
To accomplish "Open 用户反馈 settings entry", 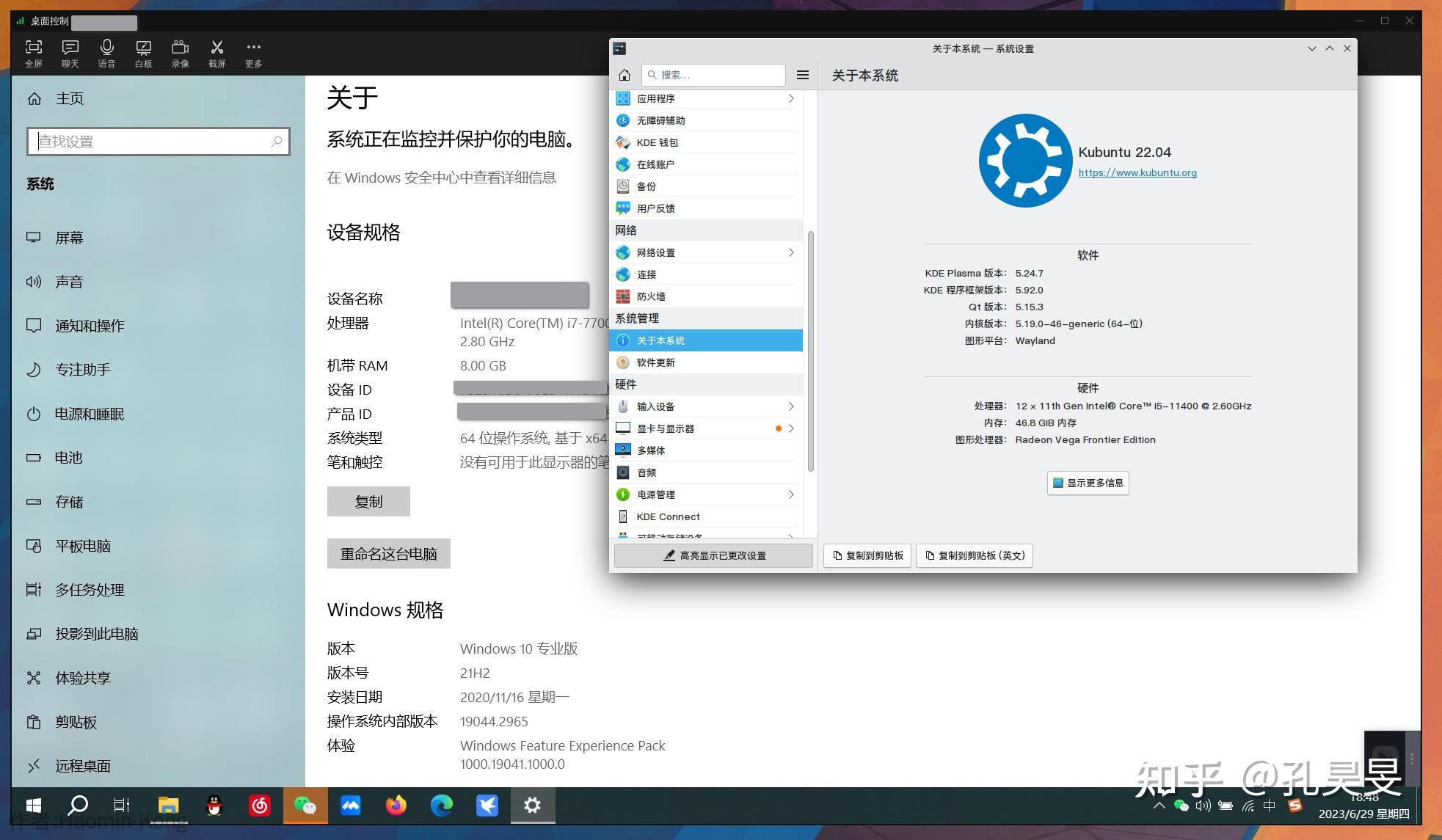I will pyautogui.click(x=706, y=208).
